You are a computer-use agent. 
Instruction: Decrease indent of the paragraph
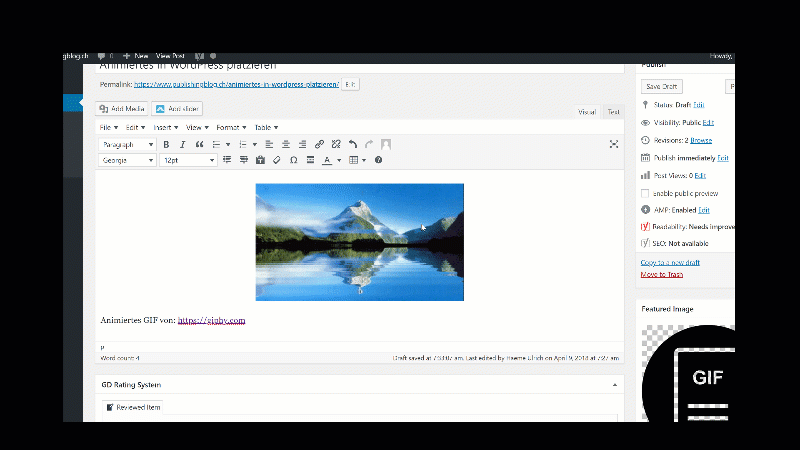pos(227,160)
